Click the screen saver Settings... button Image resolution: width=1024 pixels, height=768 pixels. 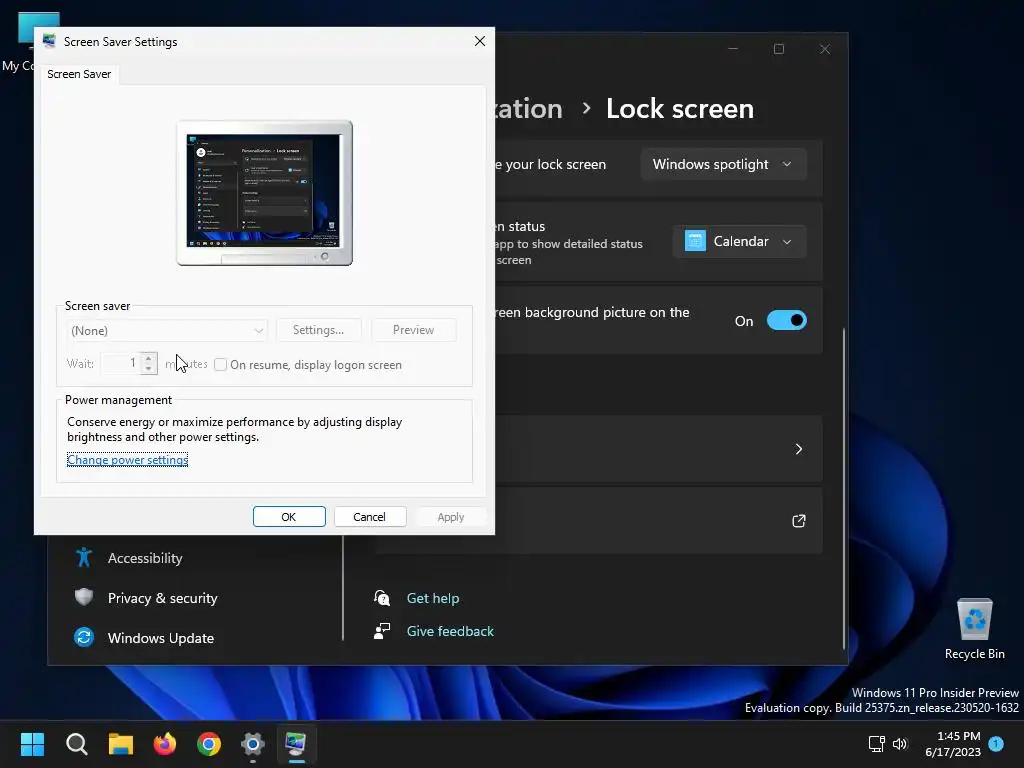pos(319,330)
